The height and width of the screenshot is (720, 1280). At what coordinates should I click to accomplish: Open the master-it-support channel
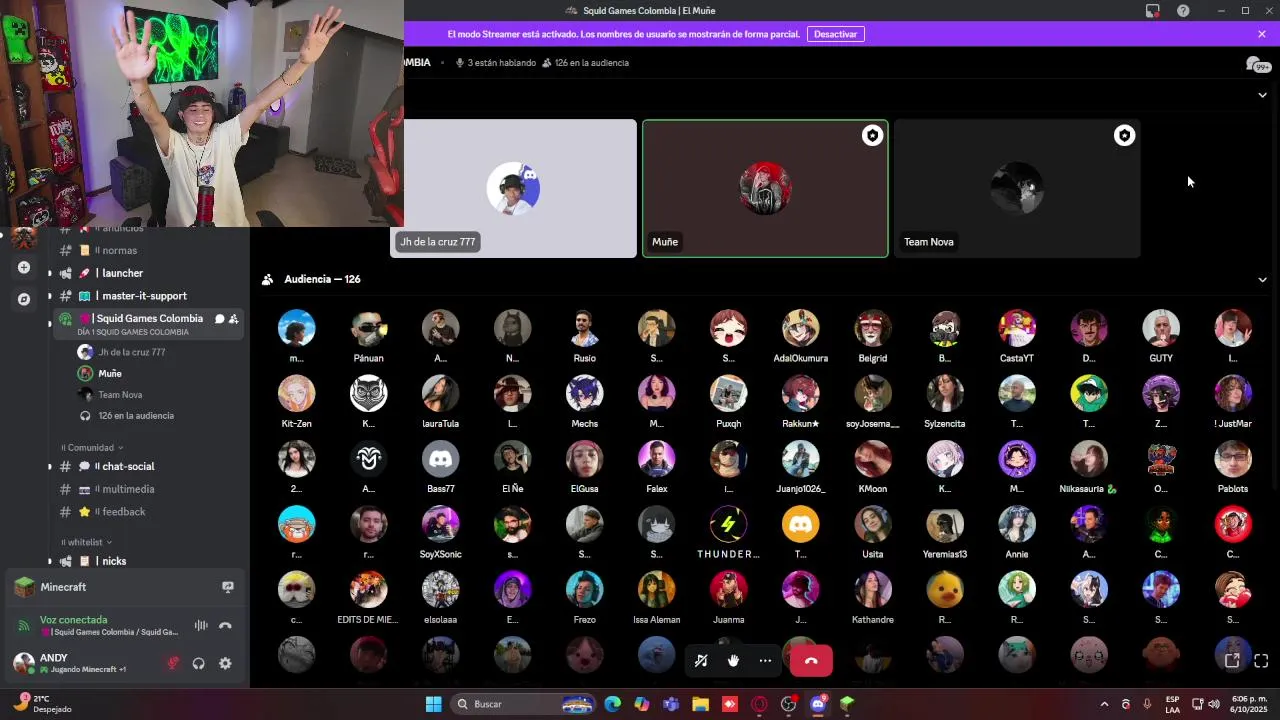(146, 296)
